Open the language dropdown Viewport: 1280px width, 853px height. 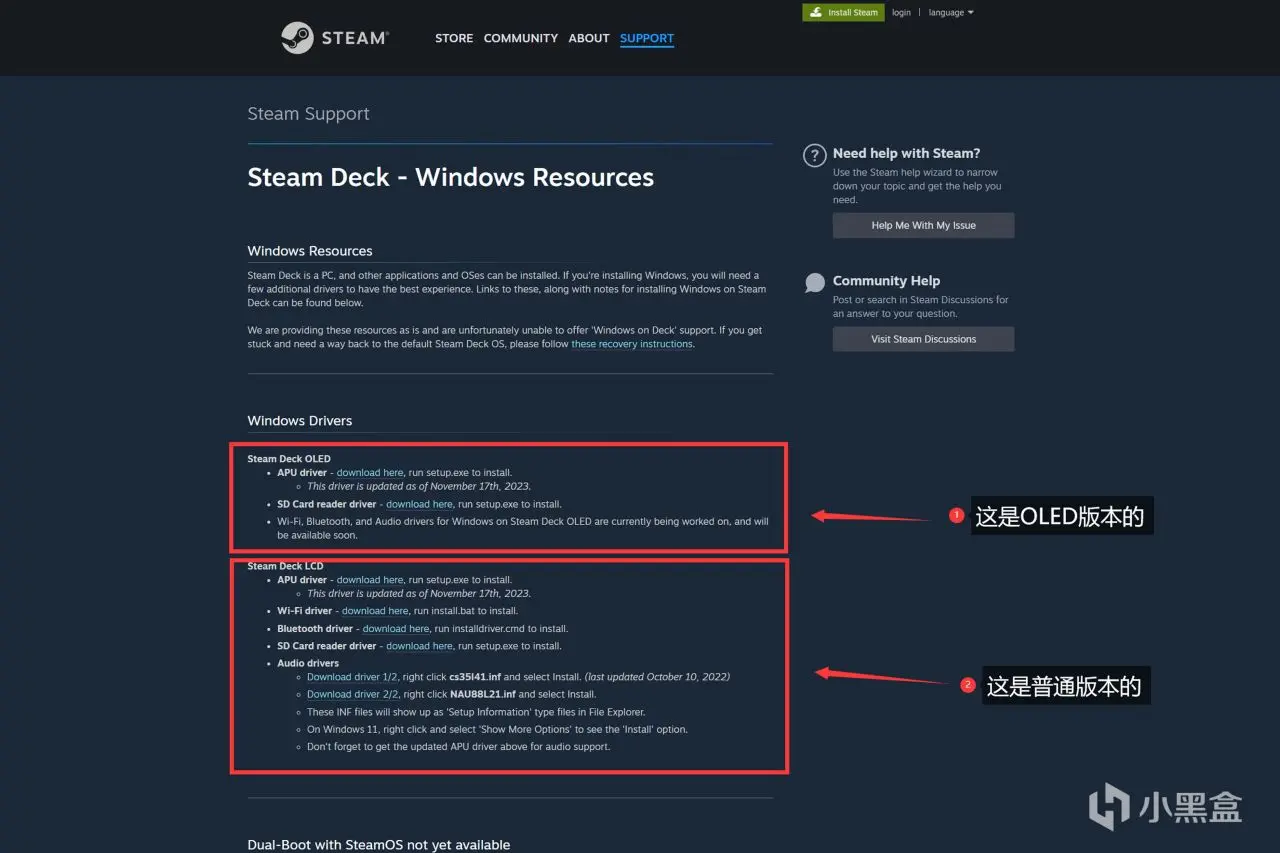click(x=950, y=13)
